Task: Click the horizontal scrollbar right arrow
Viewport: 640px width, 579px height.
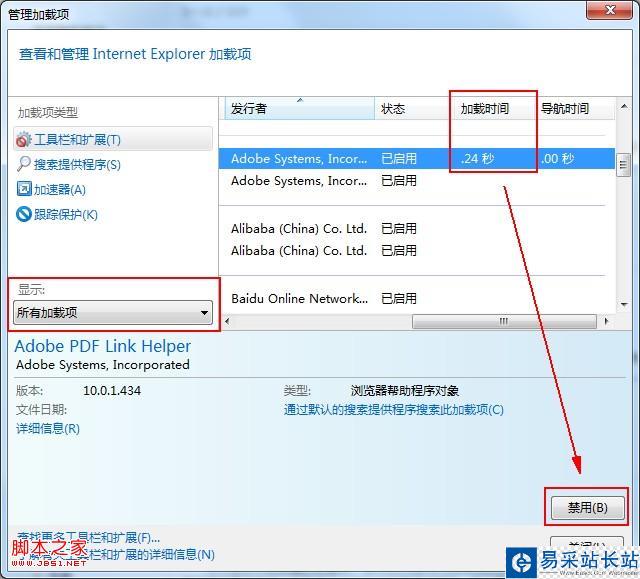Action: pos(607,321)
